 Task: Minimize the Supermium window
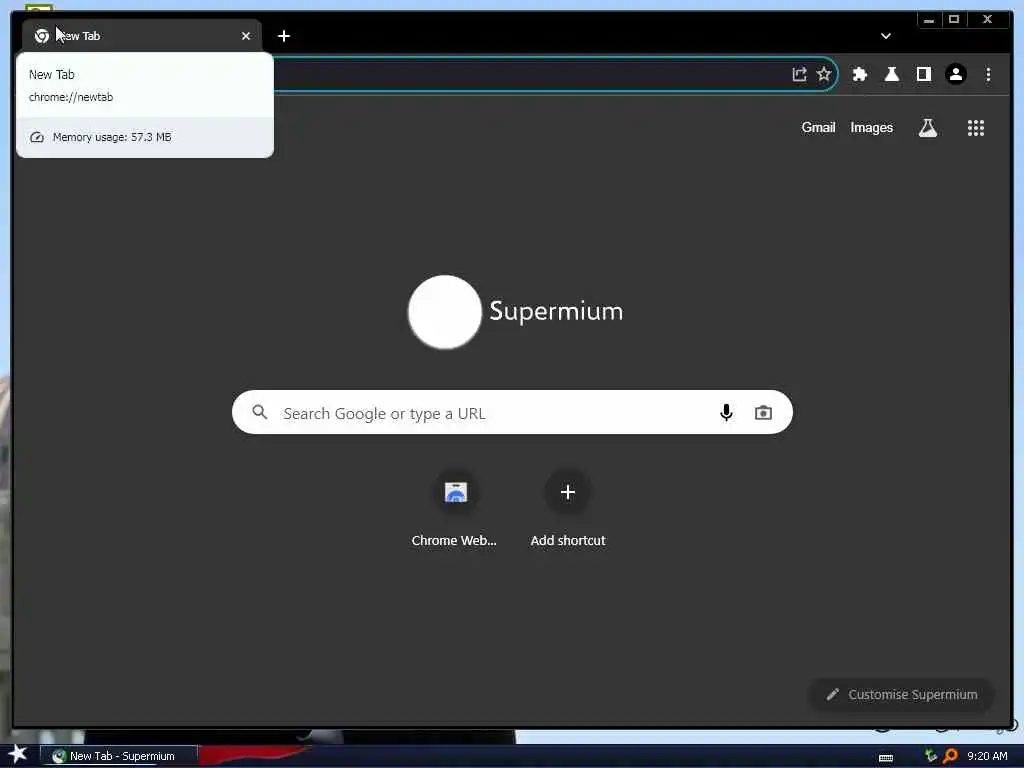pyautogui.click(x=929, y=20)
